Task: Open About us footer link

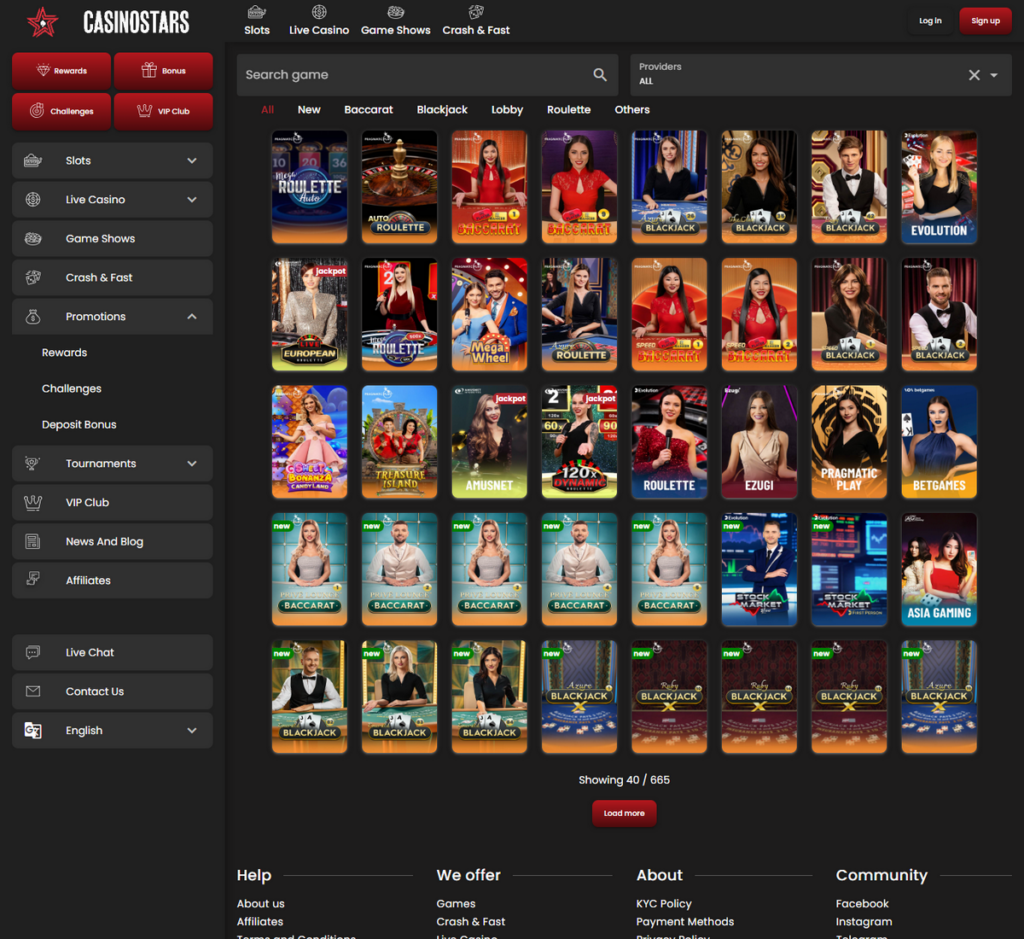Action: point(261,904)
